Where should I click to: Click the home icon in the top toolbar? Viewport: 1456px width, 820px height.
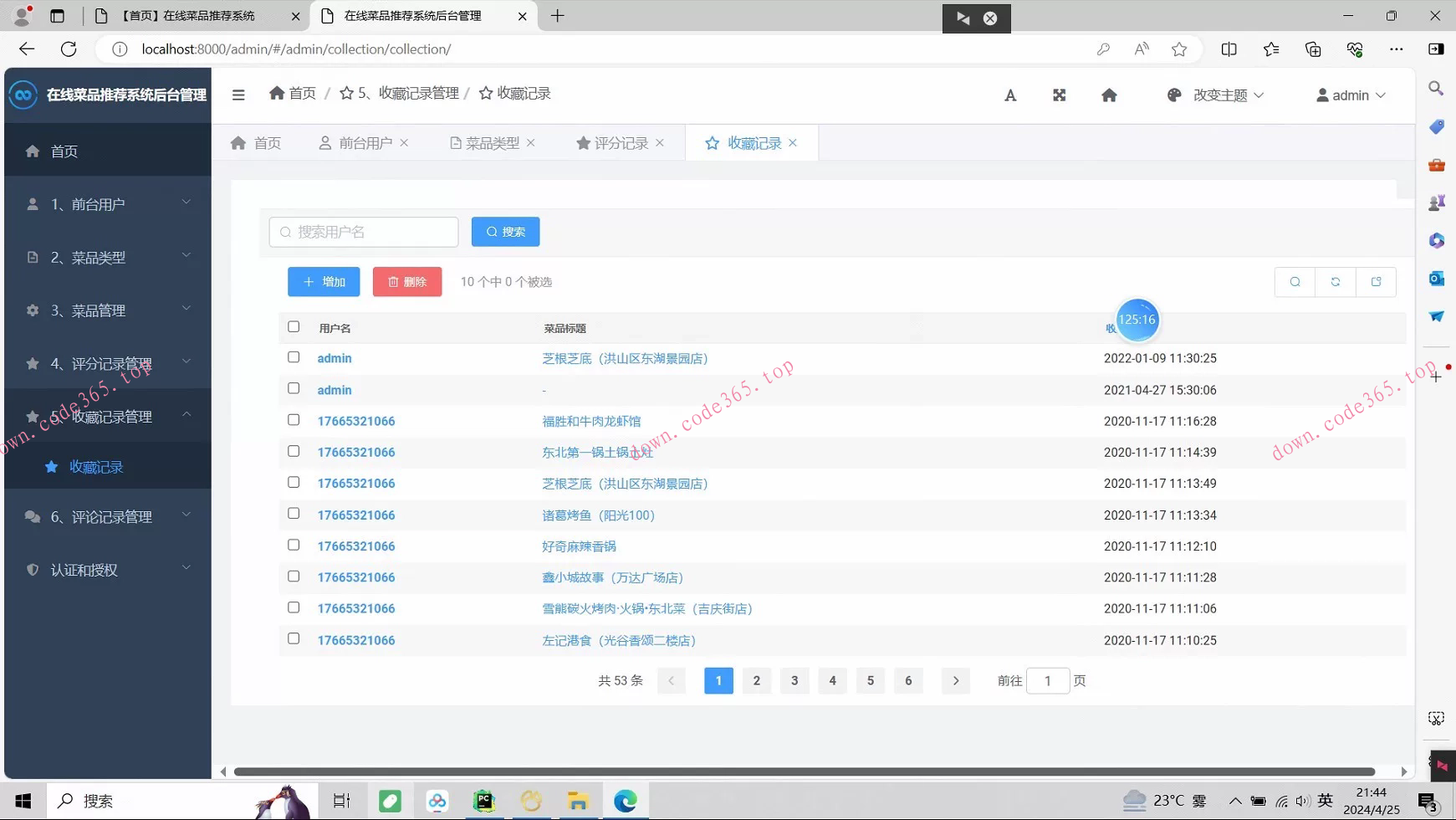click(x=1109, y=95)
